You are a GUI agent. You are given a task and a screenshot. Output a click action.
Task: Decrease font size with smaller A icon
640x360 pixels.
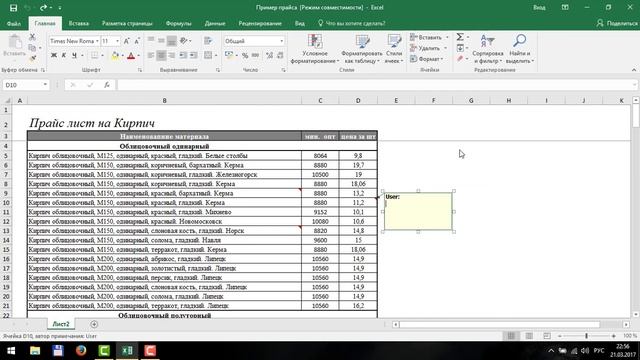(x=137, y=41)
